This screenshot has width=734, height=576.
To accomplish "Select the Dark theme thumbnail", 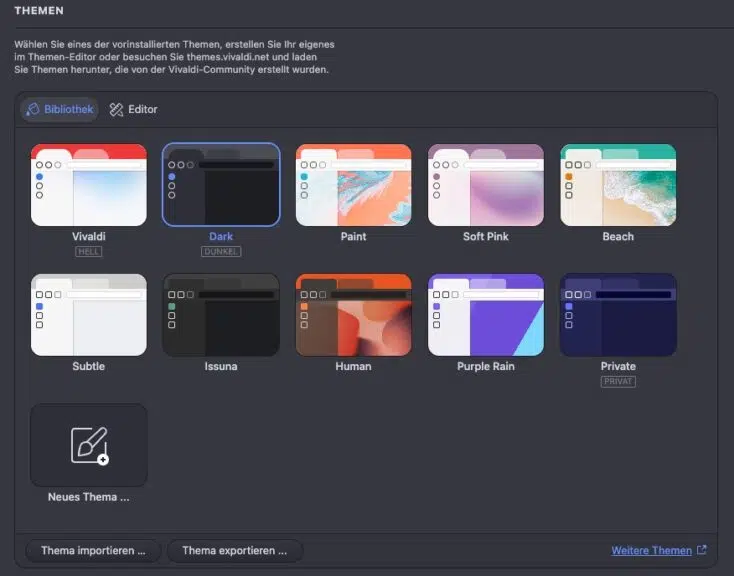I will click(221, 185).
